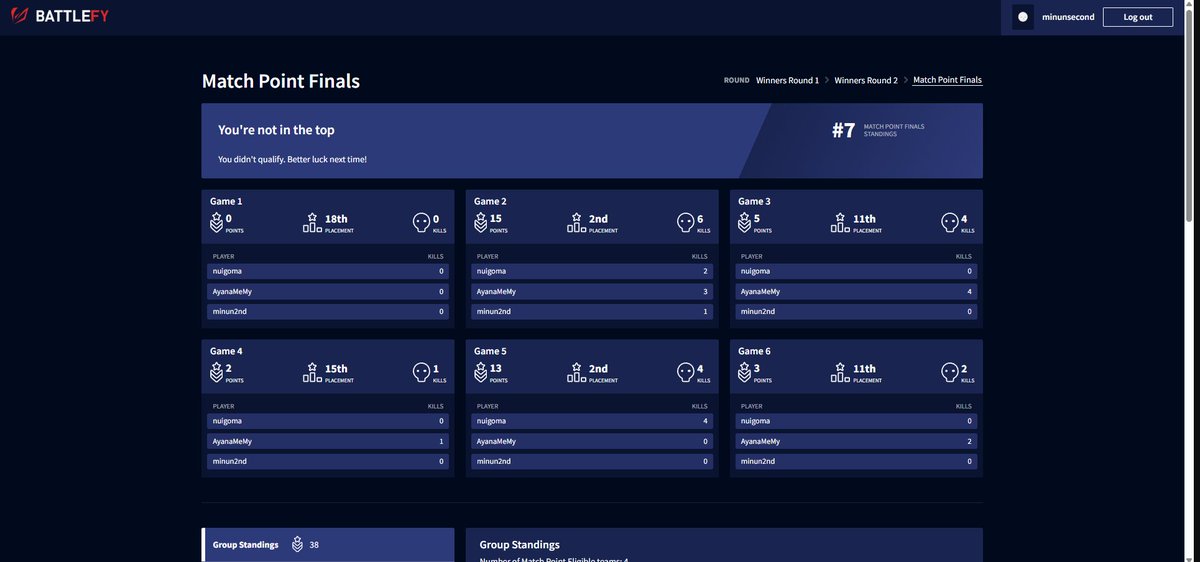Select the AyanaMeMy row in Game 4

click(328, 441)
